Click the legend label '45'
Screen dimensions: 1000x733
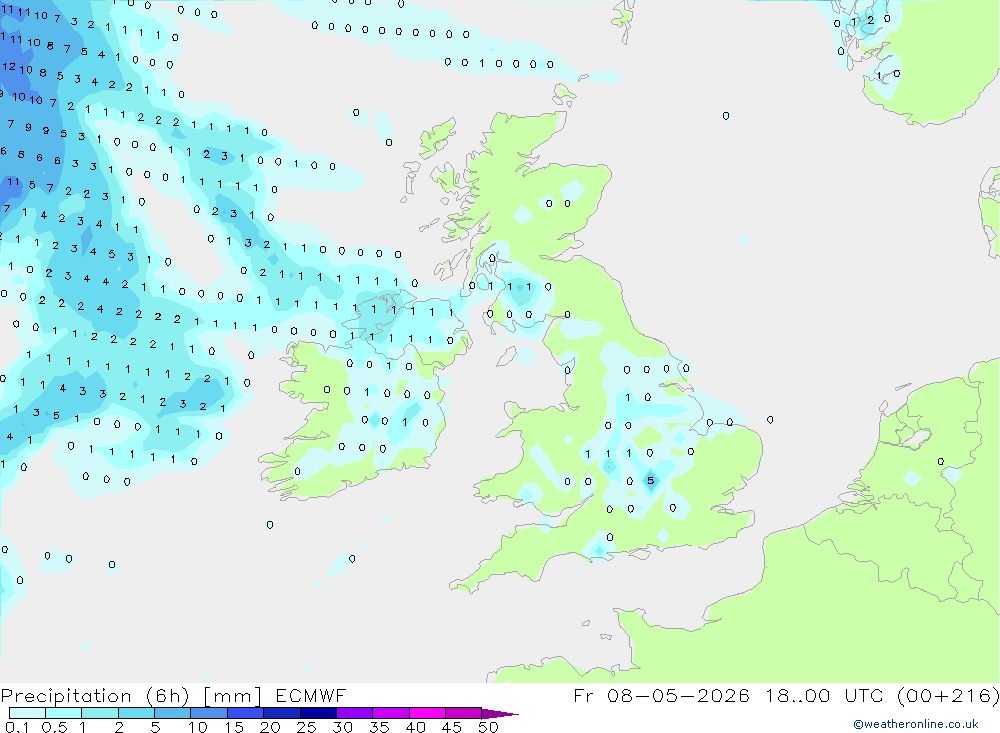(x=452, y=727)
